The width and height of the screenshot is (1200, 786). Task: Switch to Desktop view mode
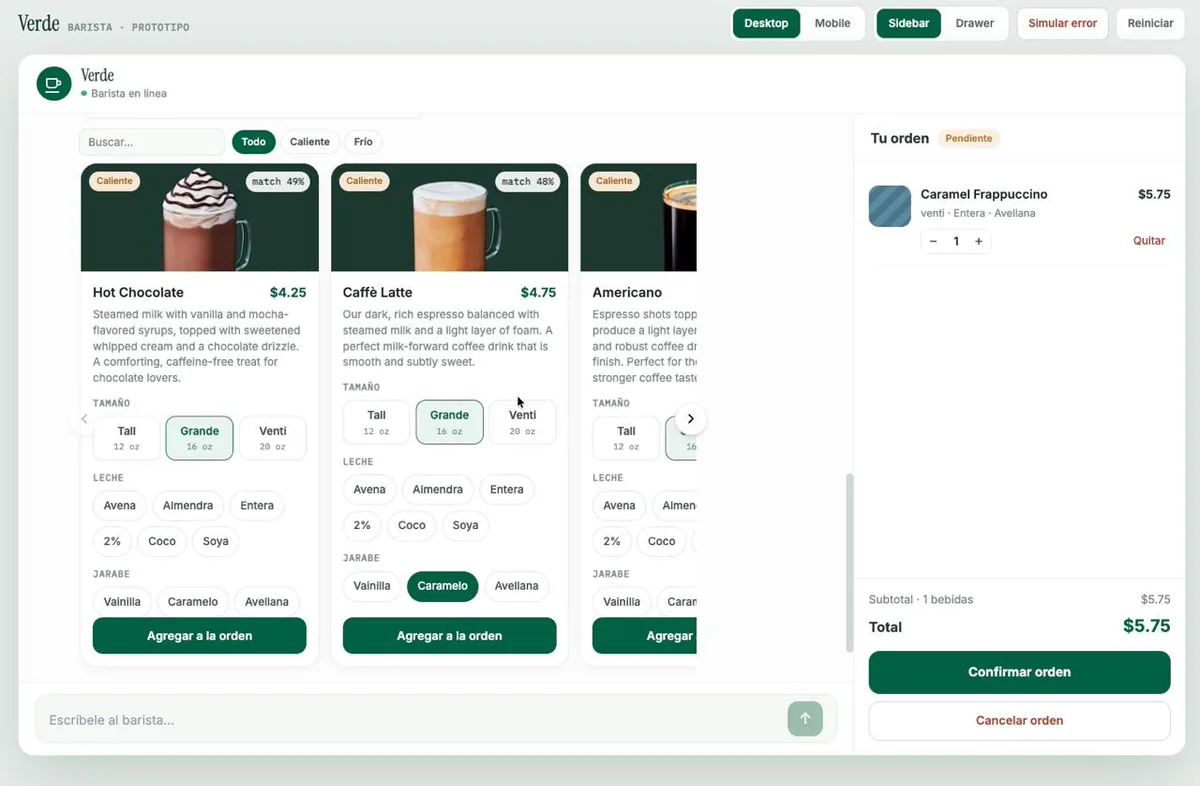(x=766, y=23)
